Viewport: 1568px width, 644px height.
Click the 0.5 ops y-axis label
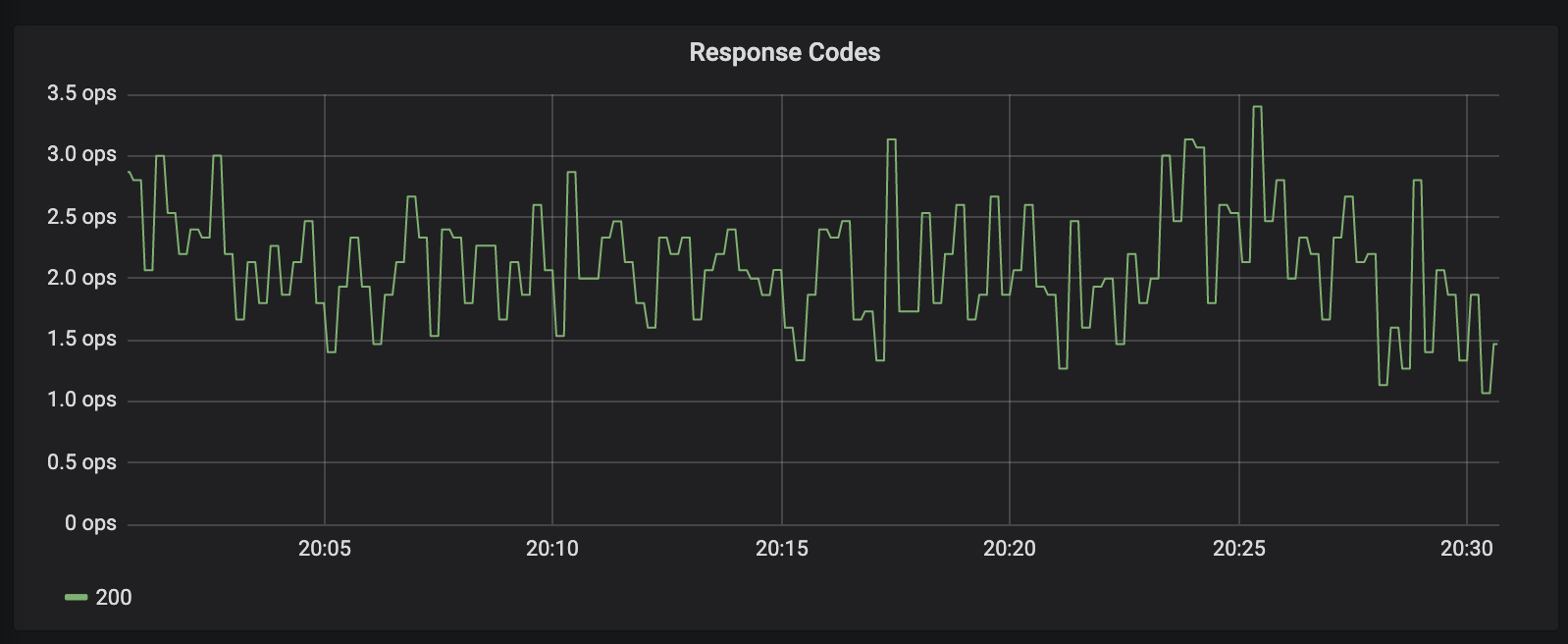pyautogui.click(x=81, y=461)
